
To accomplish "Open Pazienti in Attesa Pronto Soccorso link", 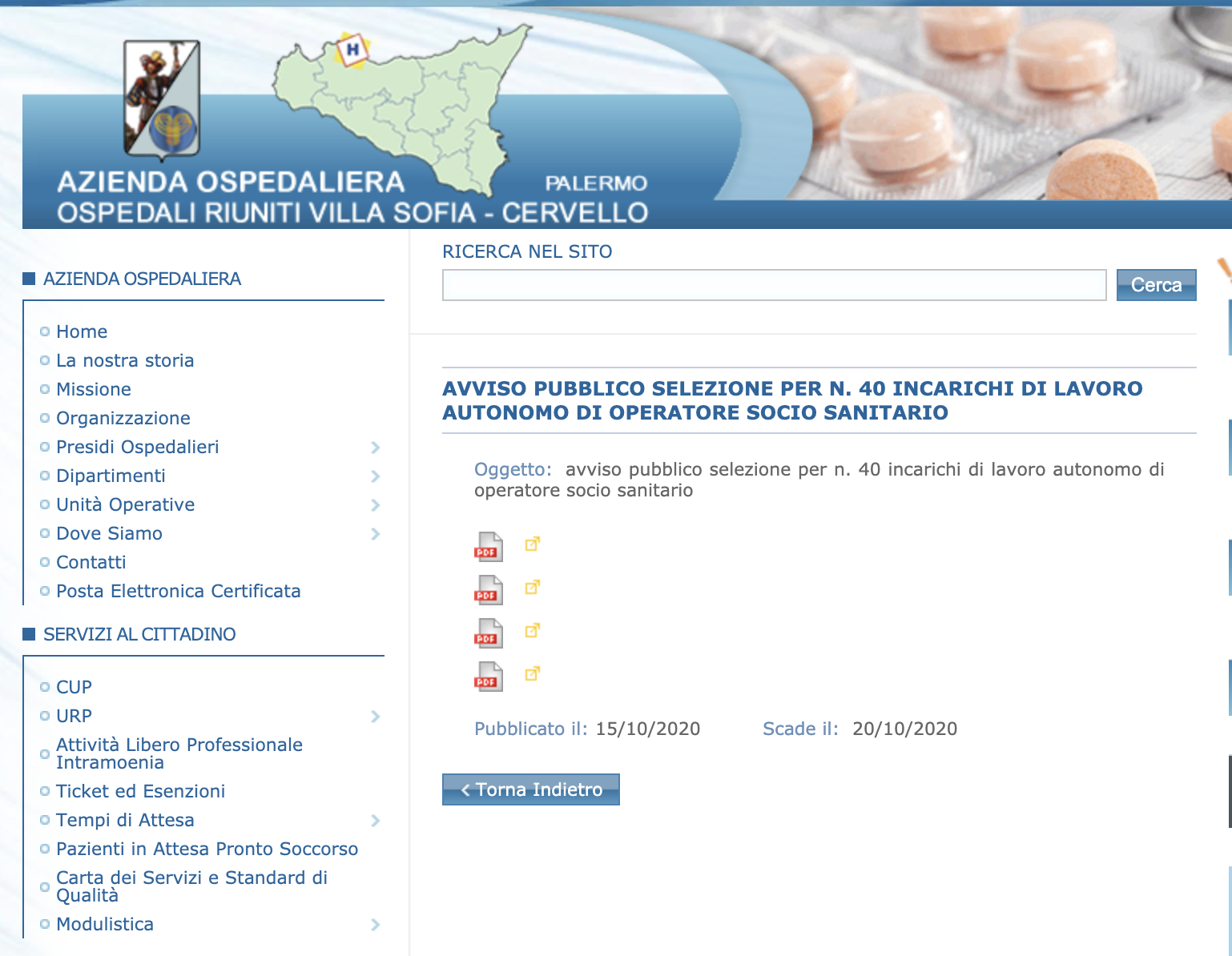I will pyautogui.click(x=207, y=849).
